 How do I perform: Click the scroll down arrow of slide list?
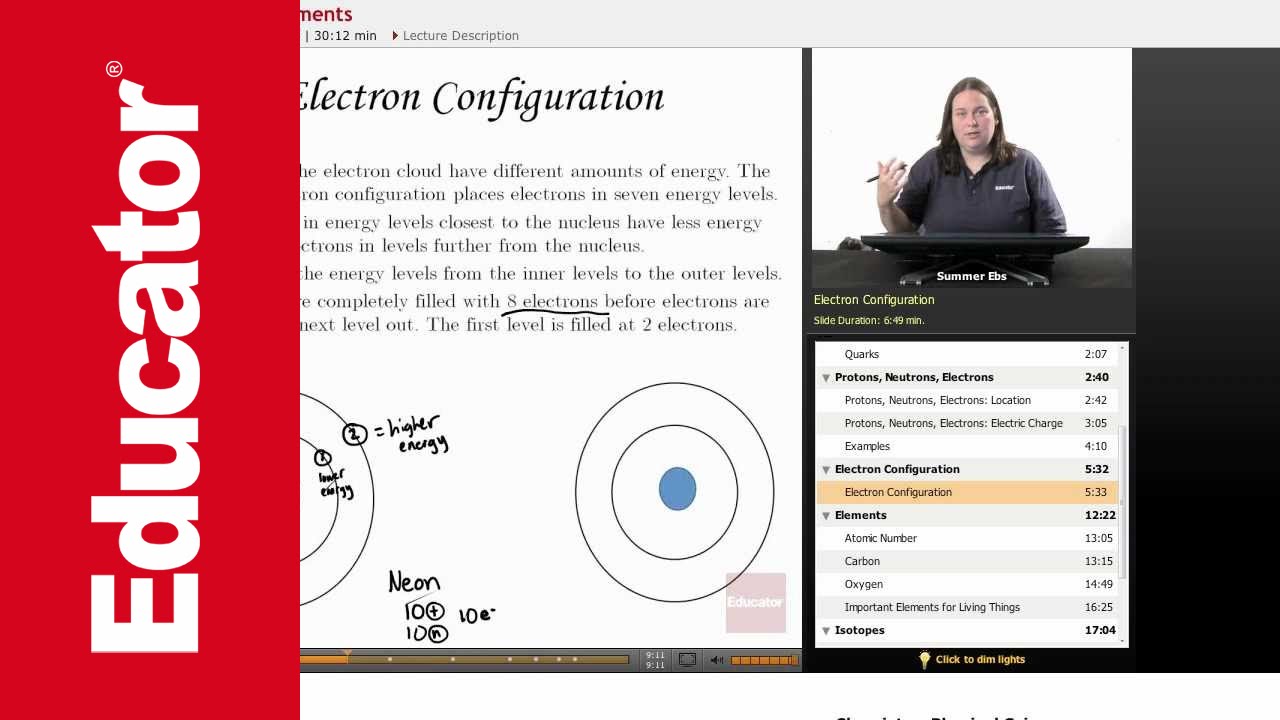(1123, 641)
